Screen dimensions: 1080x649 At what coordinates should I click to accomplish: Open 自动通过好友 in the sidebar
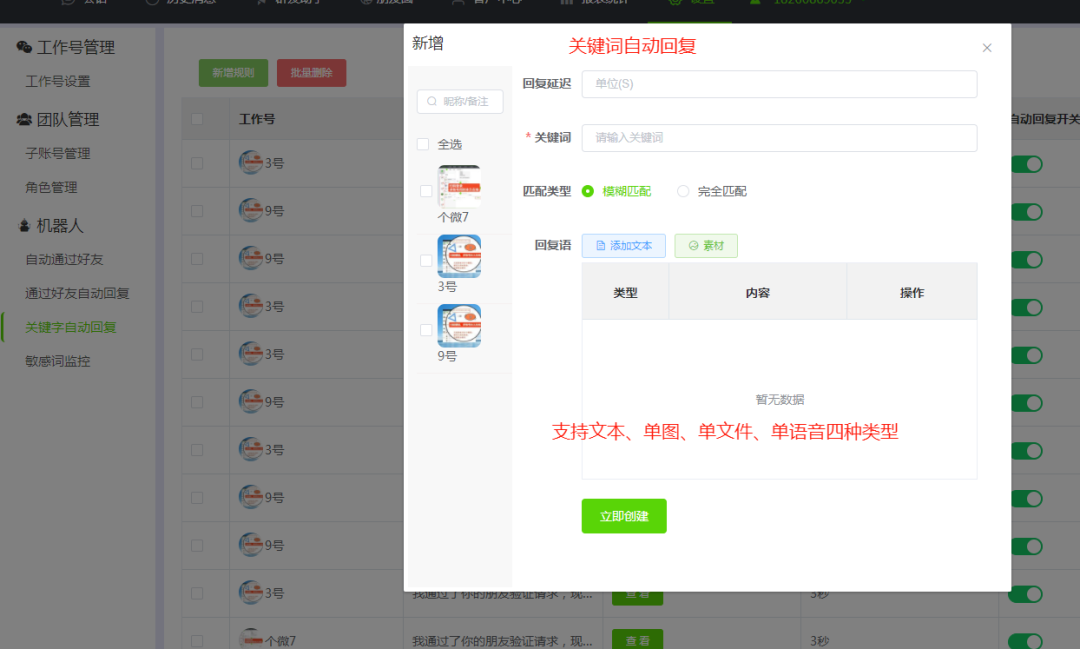pos(64,259)
